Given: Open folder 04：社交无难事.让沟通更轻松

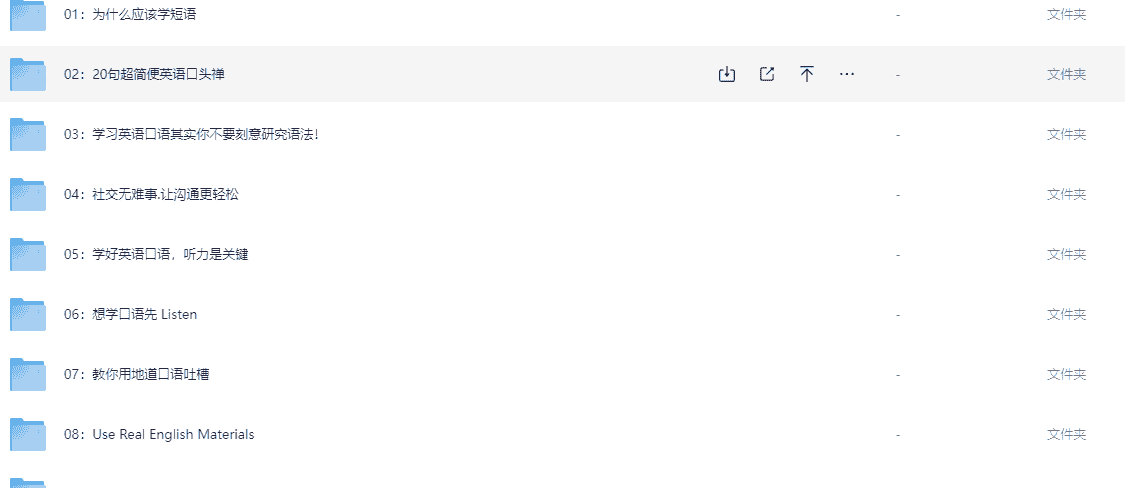Looking at the screenshot, I should [151, 194].
